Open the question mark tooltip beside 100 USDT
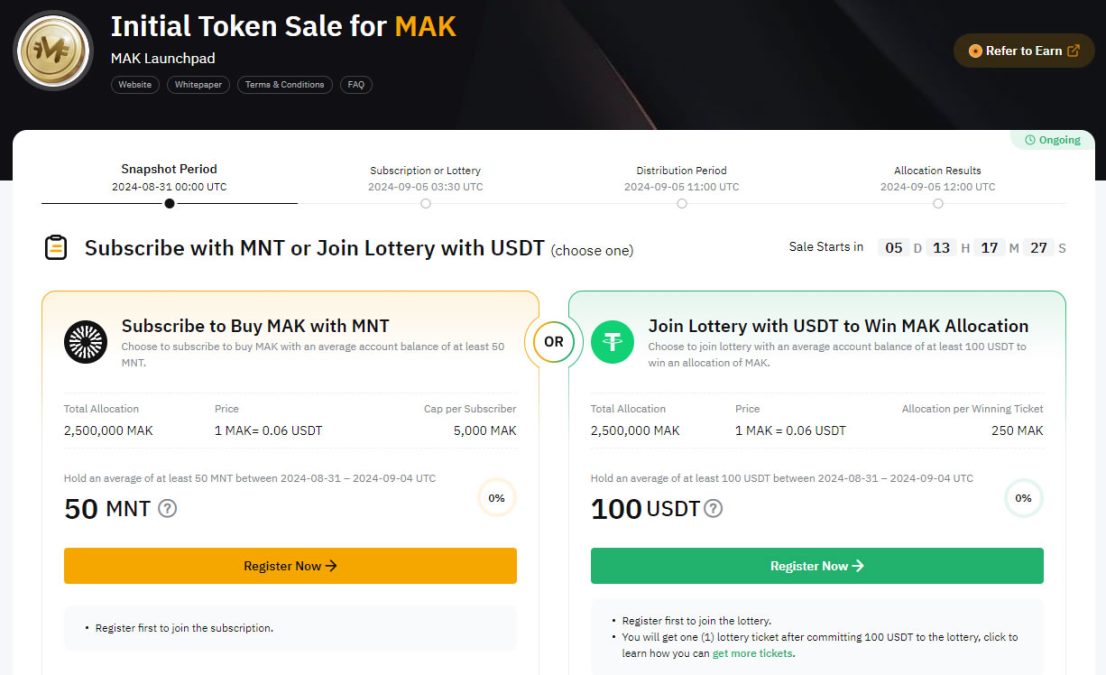 pyautogui.click(x=712, y=509)
